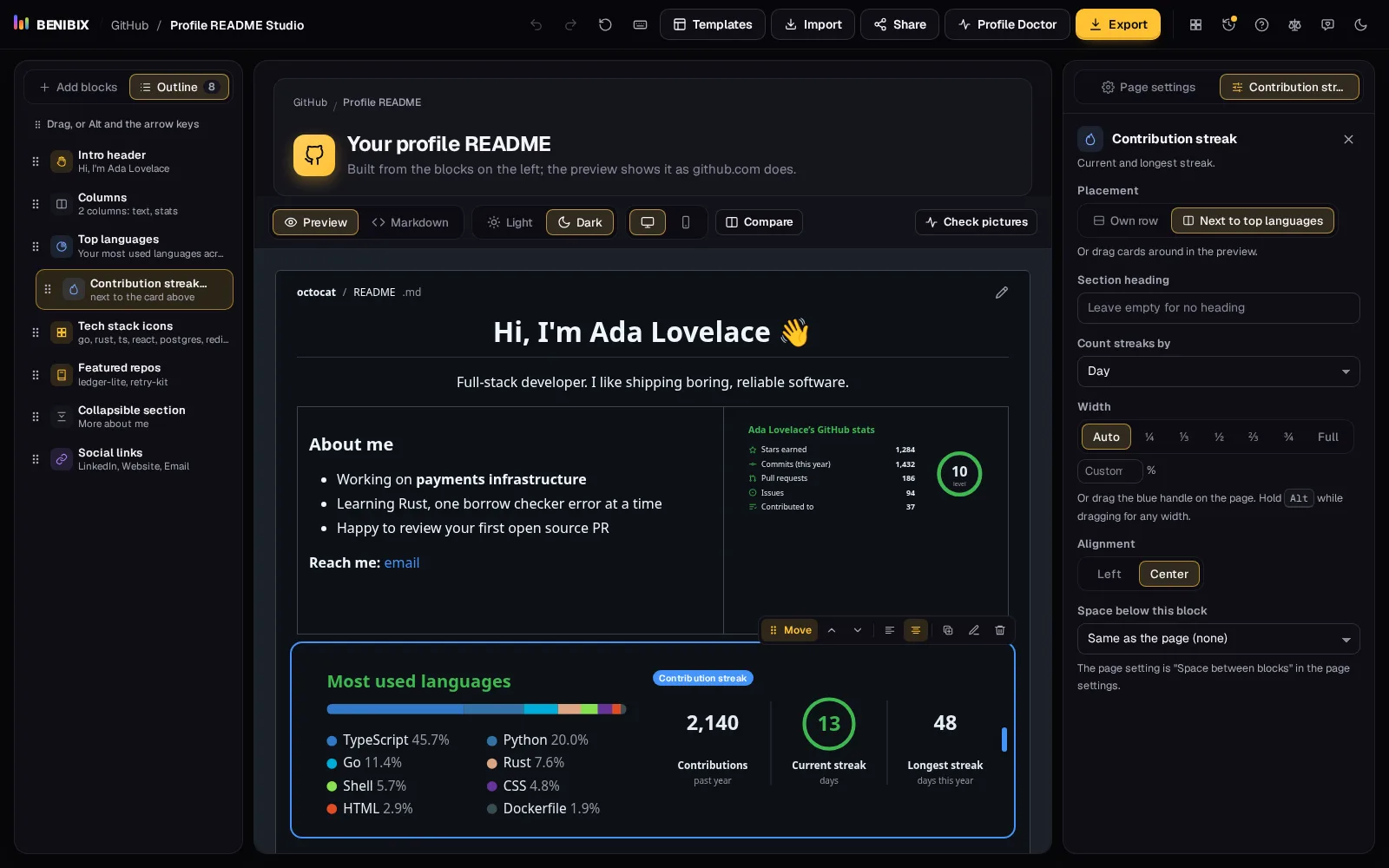Open the Add blocks tab
The height and width of the screenshot is (868, 1389).
pos(78,87)
